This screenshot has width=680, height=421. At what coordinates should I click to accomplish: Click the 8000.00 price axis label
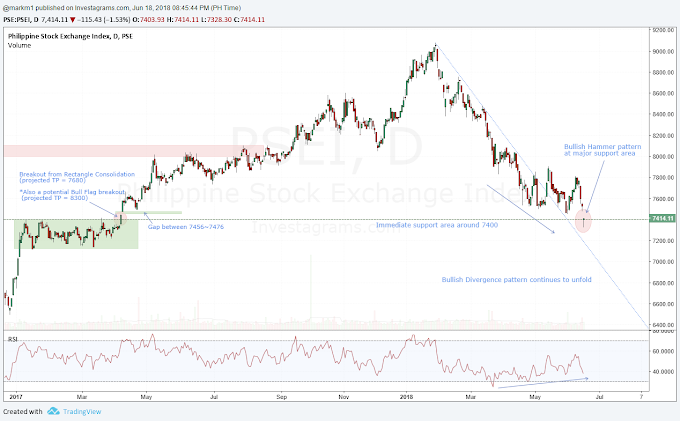coord(664,157)
